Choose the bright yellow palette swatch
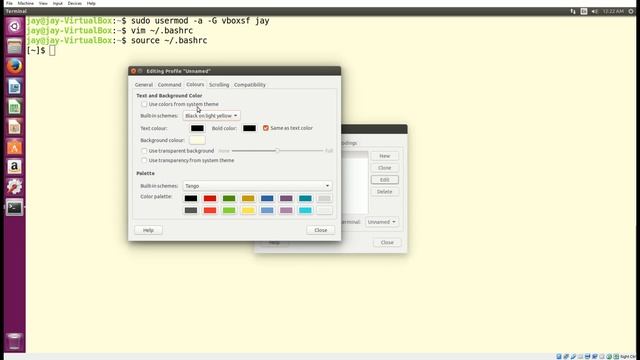 (x=248, y=210)
